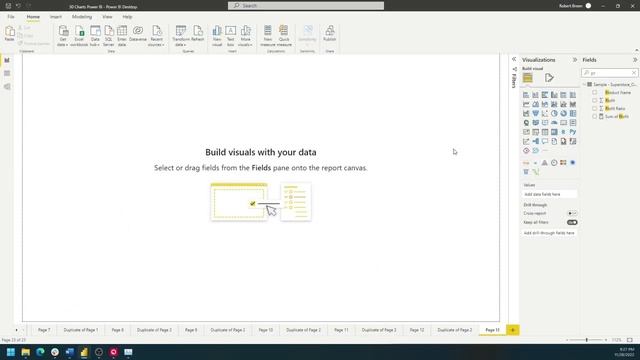Switch to the Modeling ribbon tab
Image resolution: width=640 pixels, height=360 pixels.
[x=82, y=17]
